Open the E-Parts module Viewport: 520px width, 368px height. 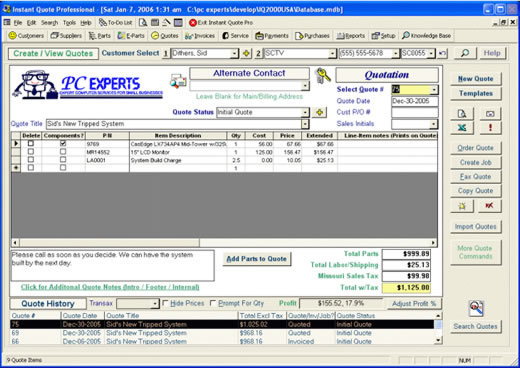[x=131, y=36]
